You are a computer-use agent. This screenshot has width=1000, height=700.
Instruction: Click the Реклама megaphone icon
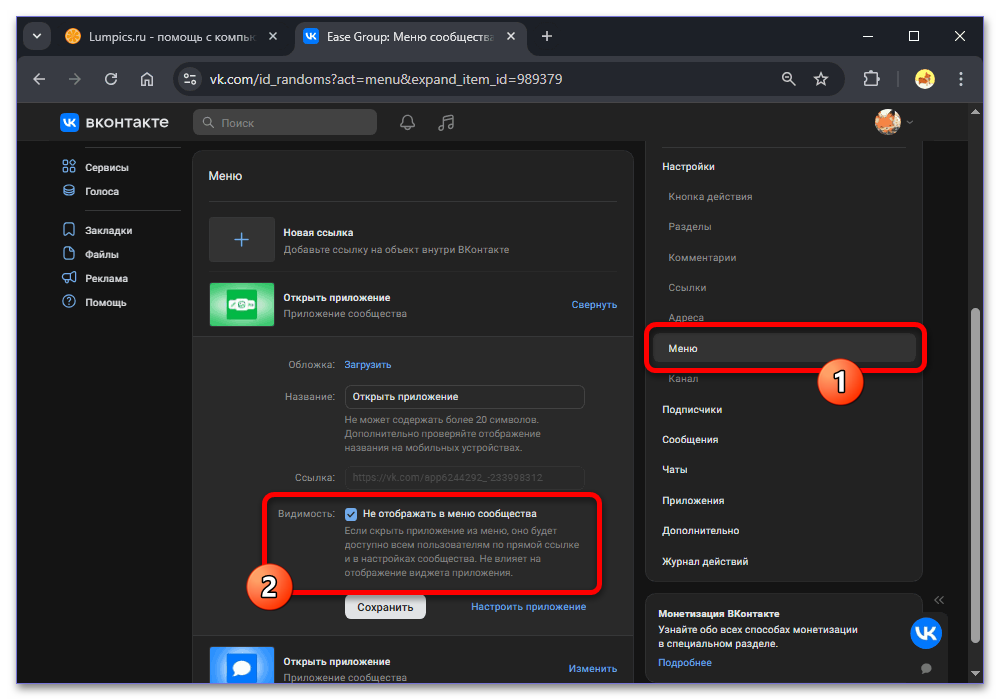pos(69,277)
